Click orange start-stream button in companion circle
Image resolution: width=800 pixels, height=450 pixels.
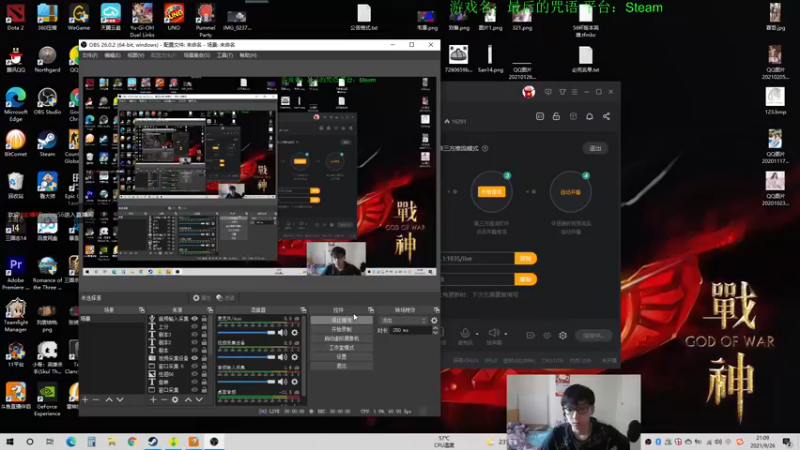tap(491, 192)
